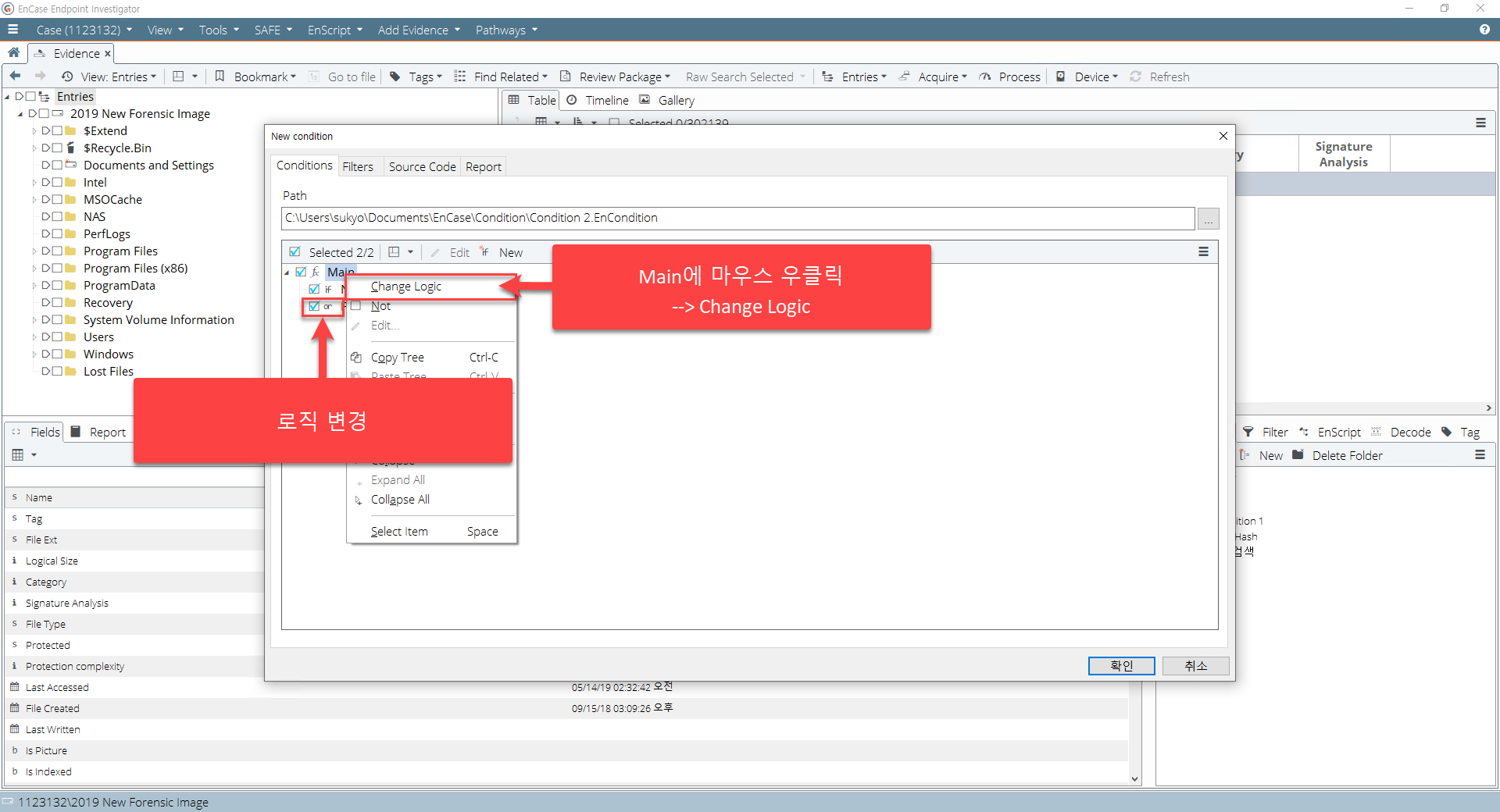Click the Tags icon in toolbar

395,77
